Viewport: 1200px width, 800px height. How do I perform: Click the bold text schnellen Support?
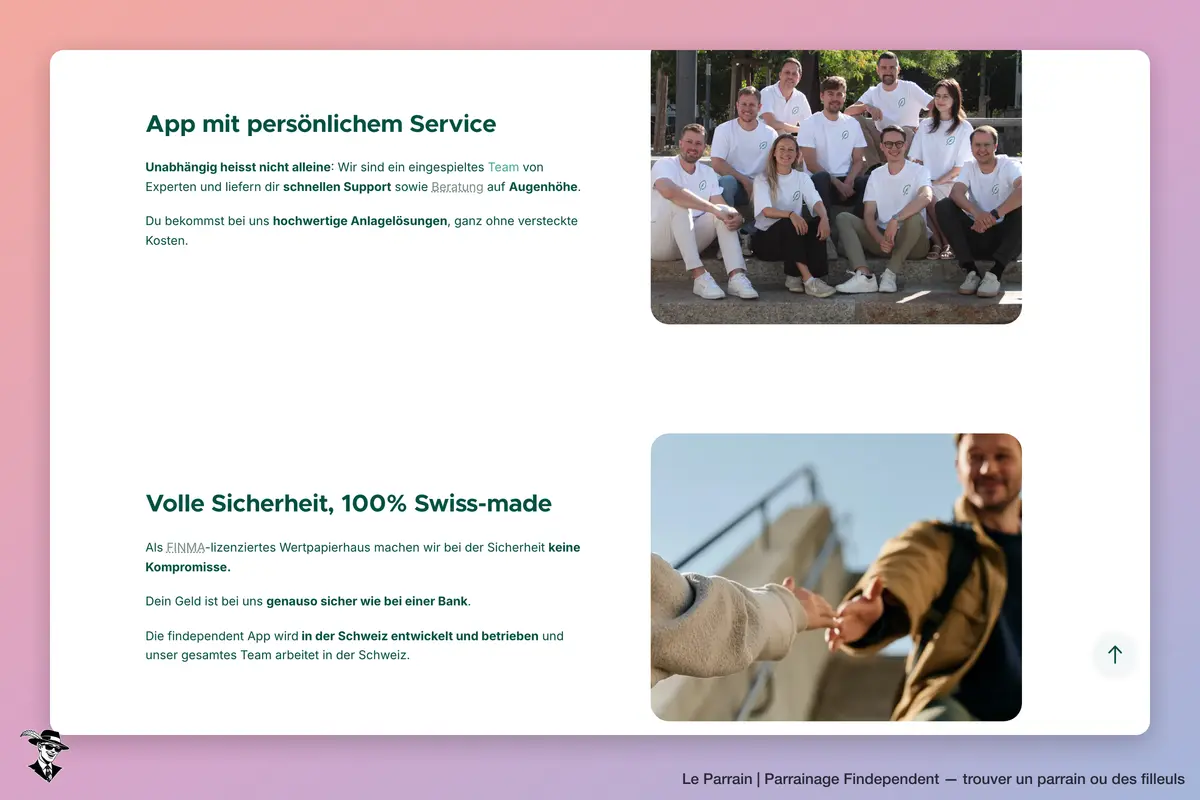pos(337,187)
